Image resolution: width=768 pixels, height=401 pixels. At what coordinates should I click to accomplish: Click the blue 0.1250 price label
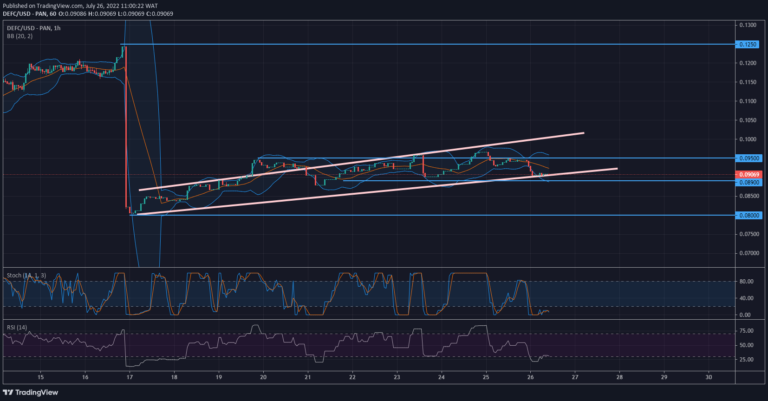(x=748, y=45)
